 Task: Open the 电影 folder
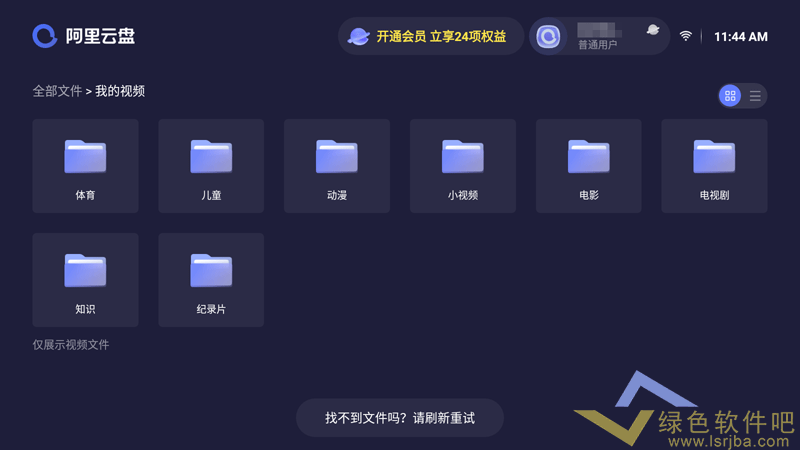click(589, 166)
